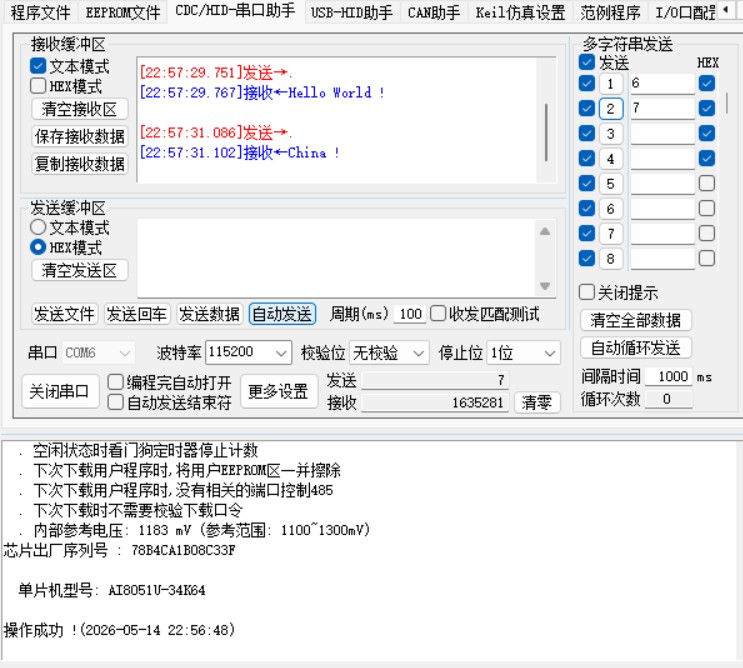Enable HEX checkbox for string row 5
This screenshot has height=668, width=743.
coord(707,183)
